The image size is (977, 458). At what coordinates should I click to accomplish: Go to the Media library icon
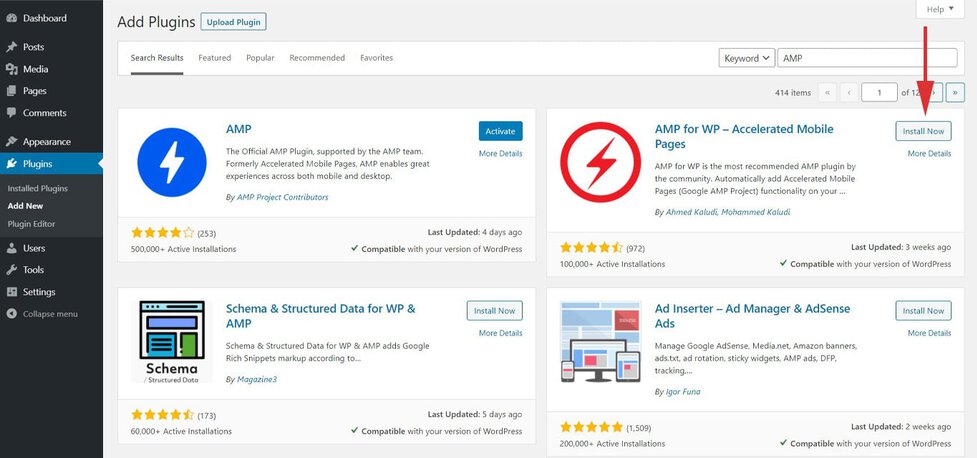(11, 69)
